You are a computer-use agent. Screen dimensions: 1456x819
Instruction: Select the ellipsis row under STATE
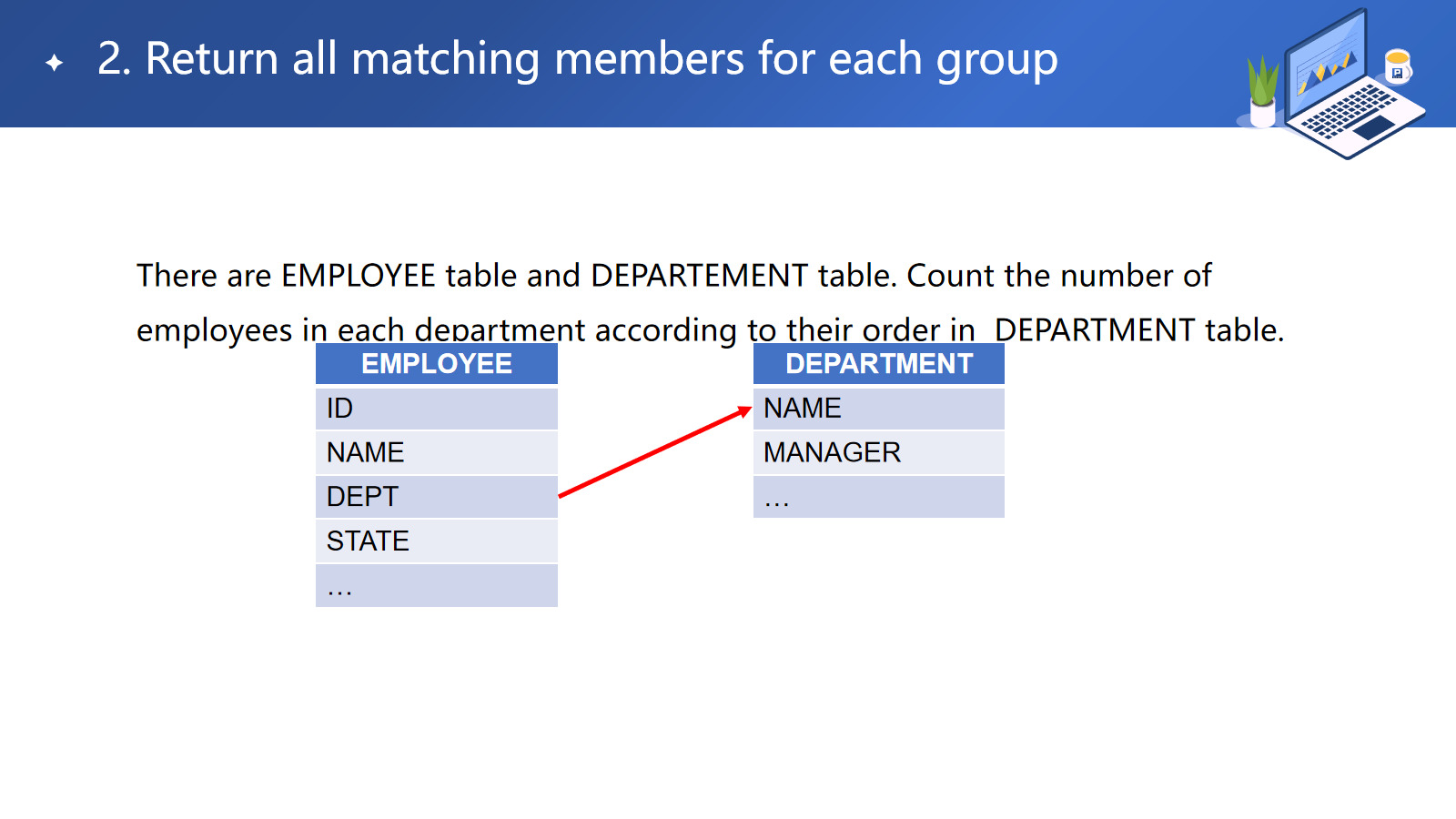[436, 586]
